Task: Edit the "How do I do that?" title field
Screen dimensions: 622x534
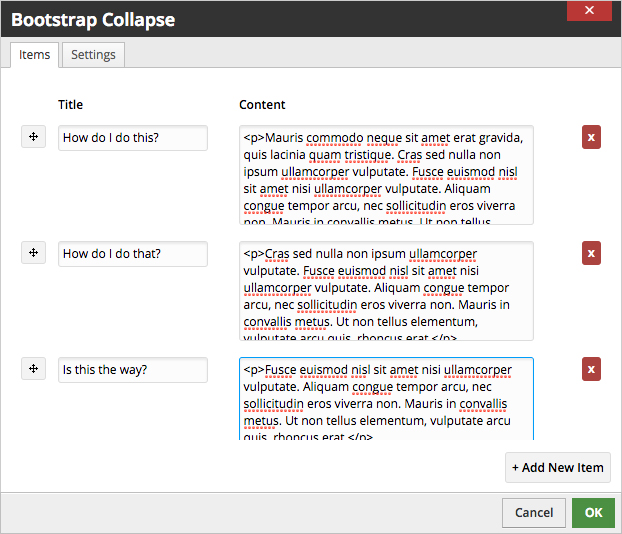Action: 133,254
